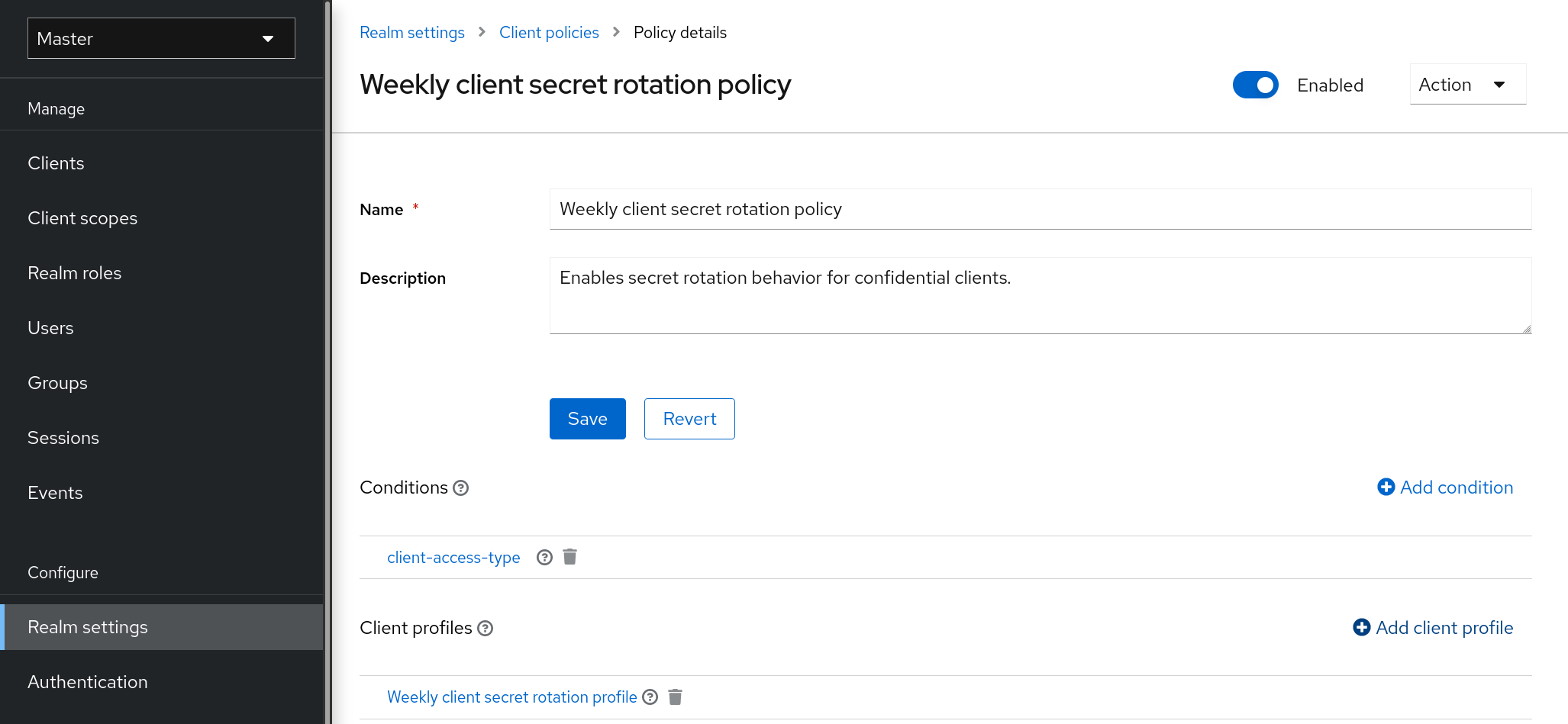Open the client-access-type condition link

pyautogui.click(x=453, y=557)
